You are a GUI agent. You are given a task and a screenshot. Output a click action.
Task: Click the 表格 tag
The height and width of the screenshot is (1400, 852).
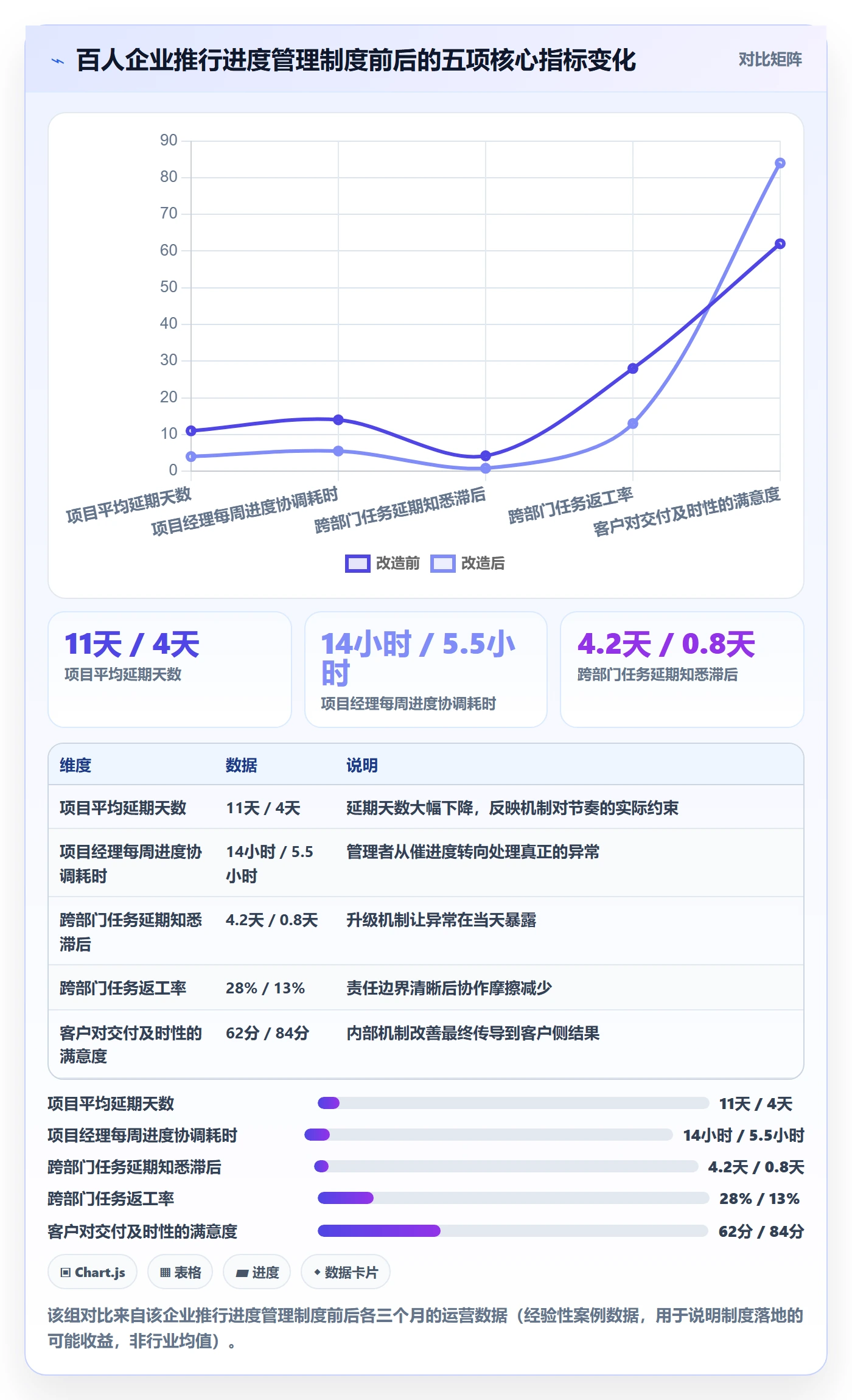click(x=180, y=1272)
